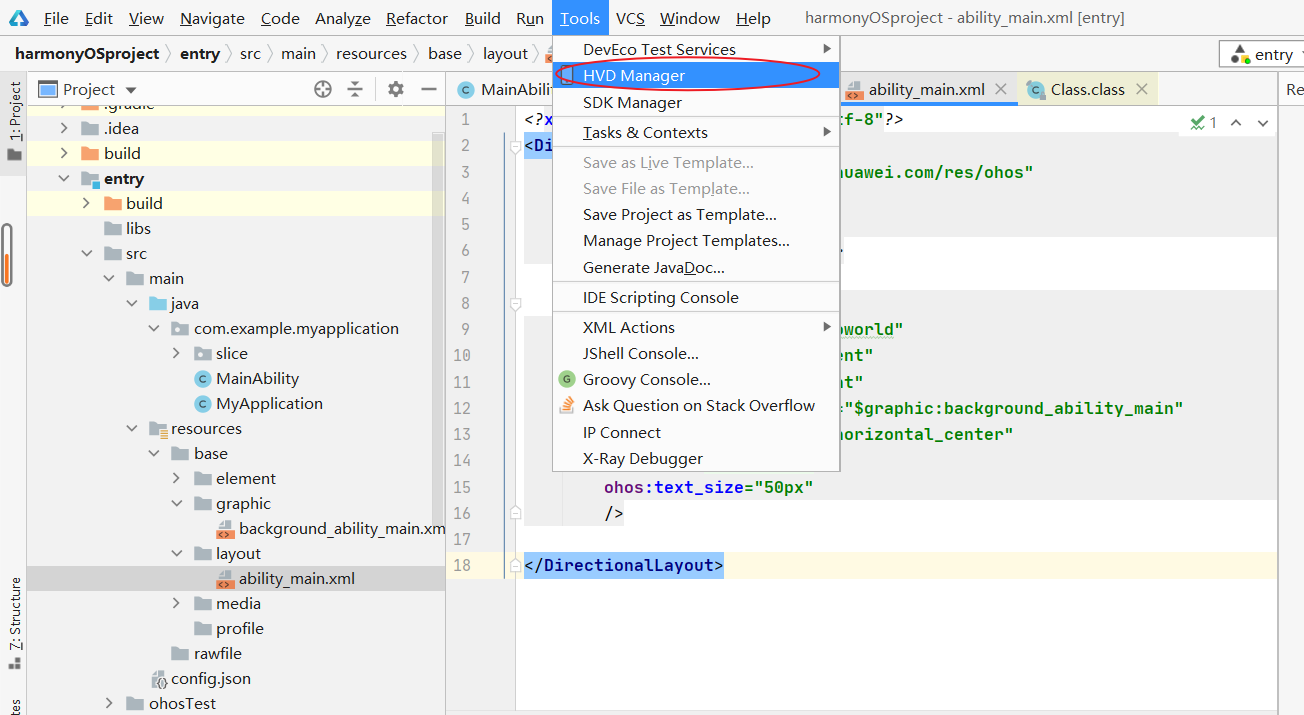Open SDK Manager from Tools menu
Viewport: 1304px width, 715px height.
click(x=696, y=103)
